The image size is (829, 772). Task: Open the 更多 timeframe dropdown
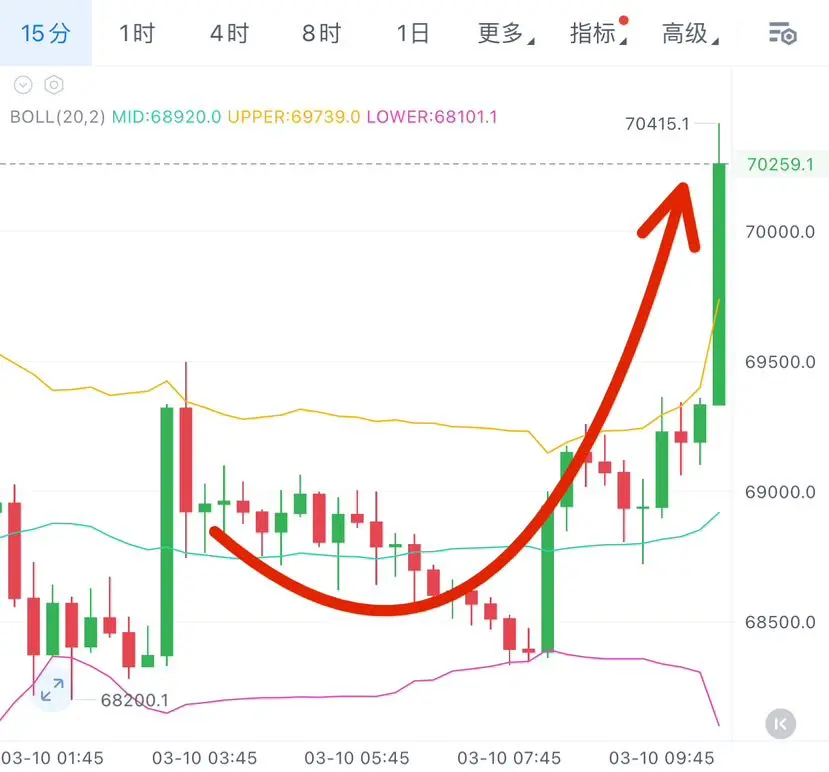[505, 33]
